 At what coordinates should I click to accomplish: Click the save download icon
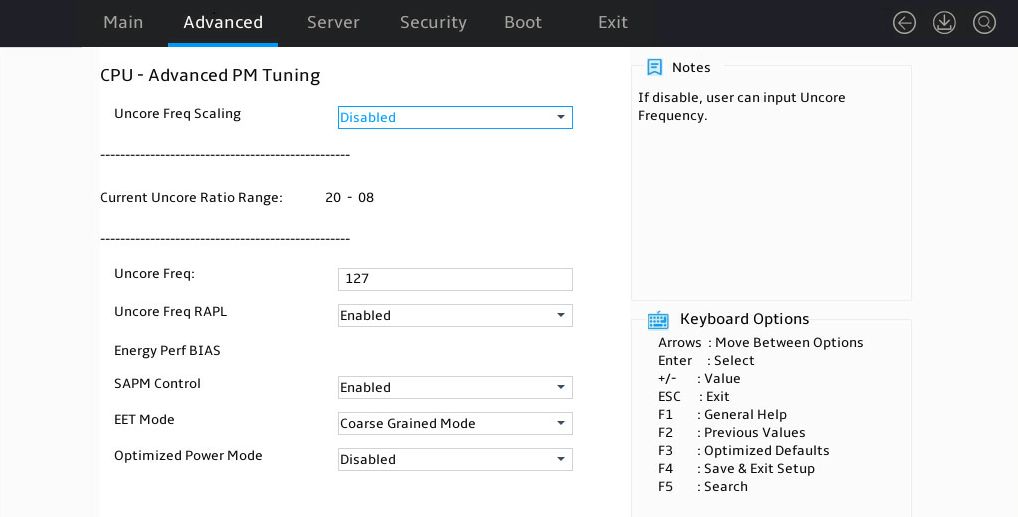click(x=944, y=23)
